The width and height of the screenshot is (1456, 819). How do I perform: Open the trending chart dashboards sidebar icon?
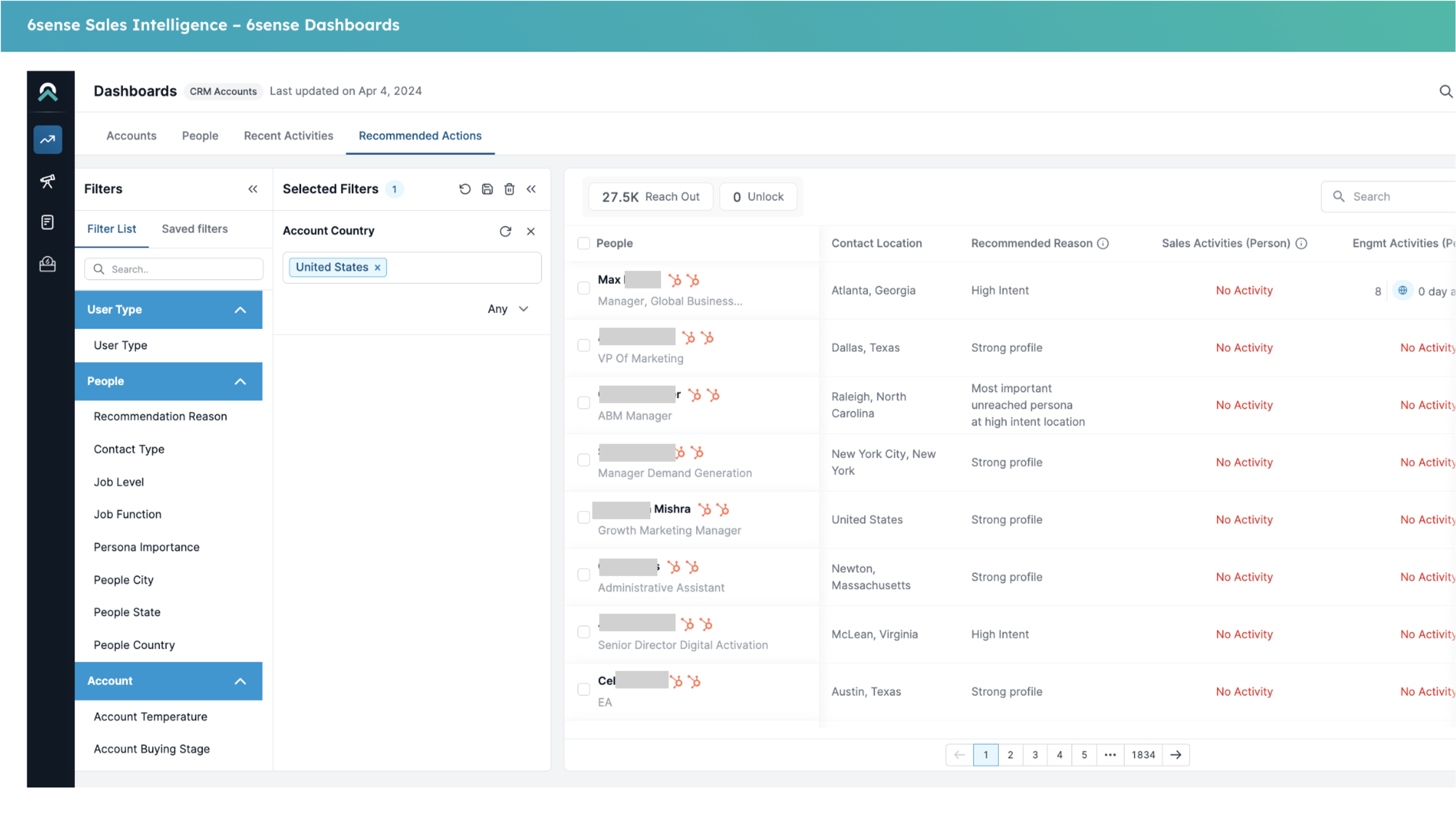pos(48,140)
